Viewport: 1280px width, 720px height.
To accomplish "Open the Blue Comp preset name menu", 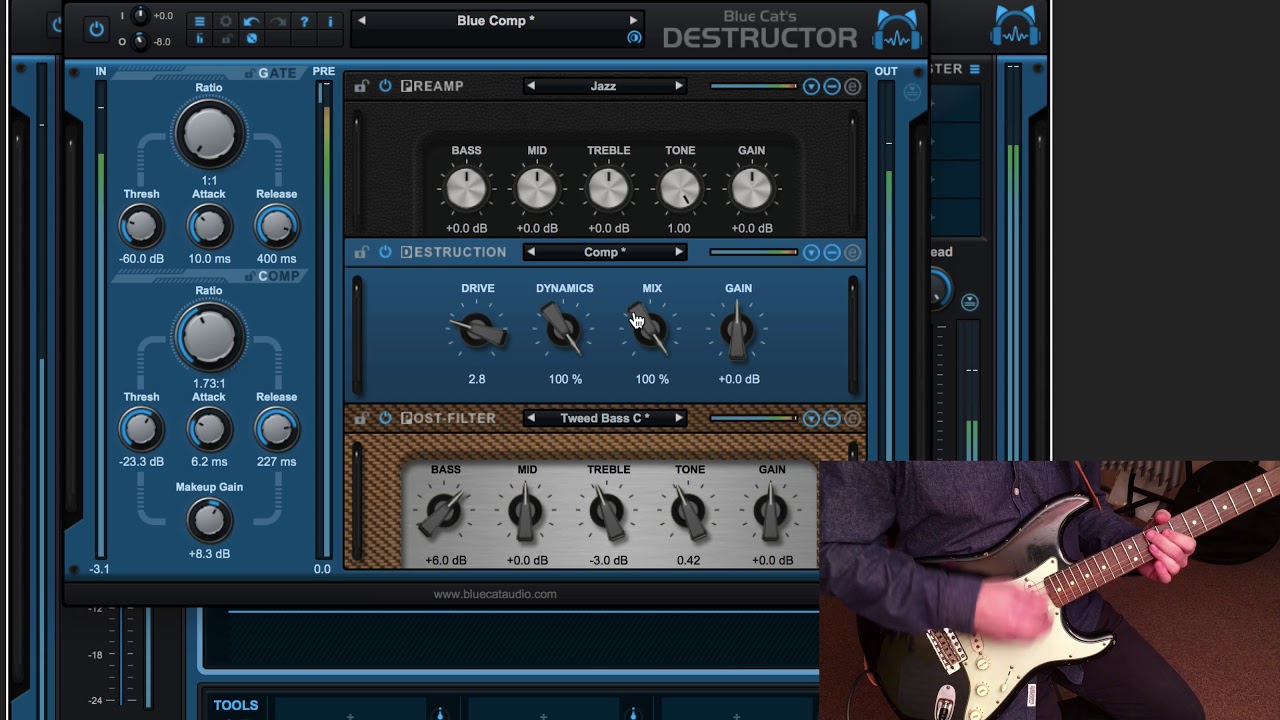I will point(496,20).
